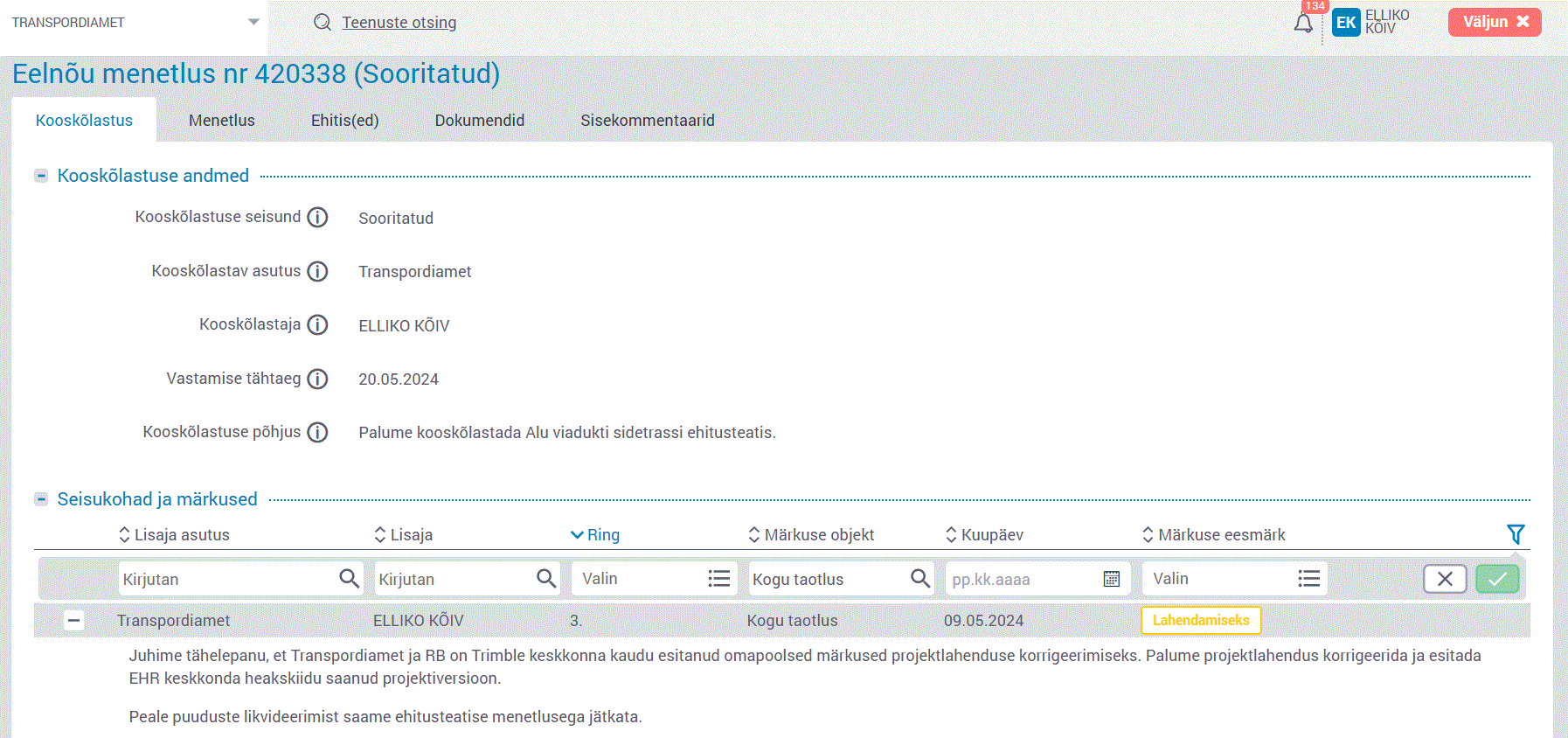Click the Lahendamiseks status badge
Image resolution: width=1568 pixels, height=738 pixels.
(x=1201, y=620)
